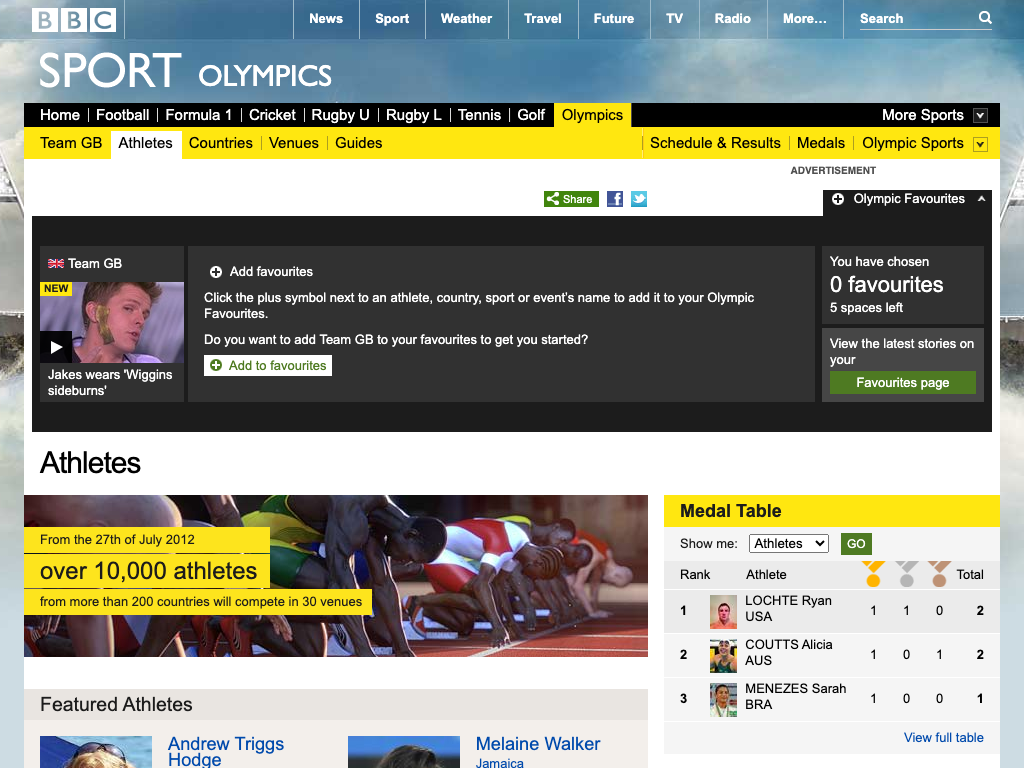Viewport: 1024px width, 768px height.
Task: Click the GO button in Medal Table
Action: click(856, 543)
